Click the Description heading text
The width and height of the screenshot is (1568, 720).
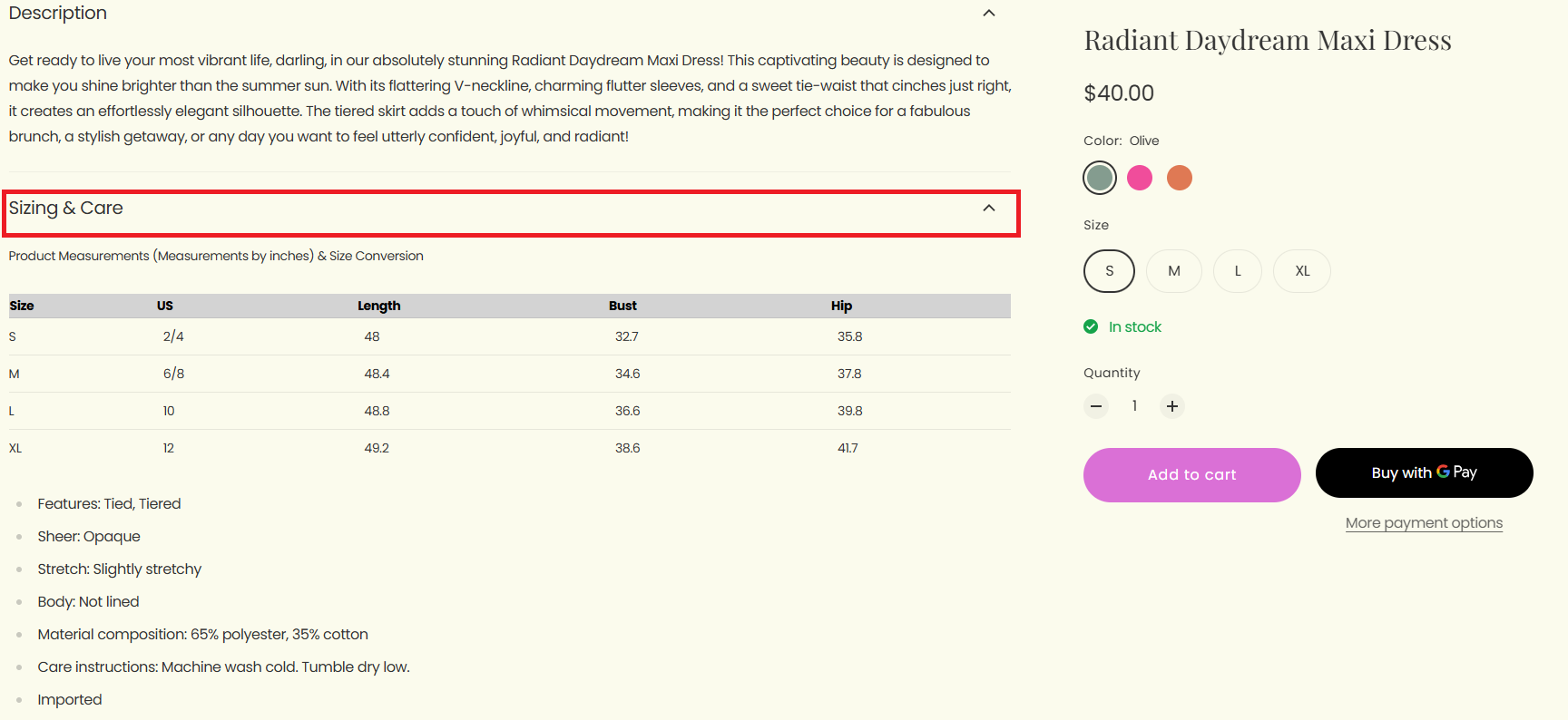(58, 14)
